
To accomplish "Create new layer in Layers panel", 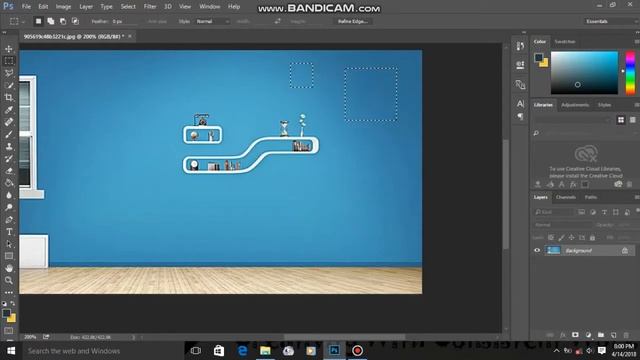I will (x=613, y=335).
